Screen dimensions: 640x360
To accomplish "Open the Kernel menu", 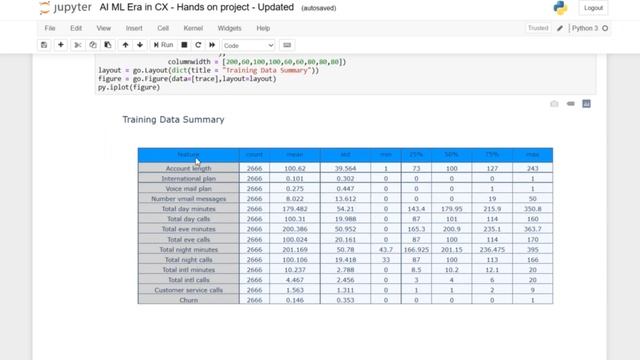I will pos(193,28).
